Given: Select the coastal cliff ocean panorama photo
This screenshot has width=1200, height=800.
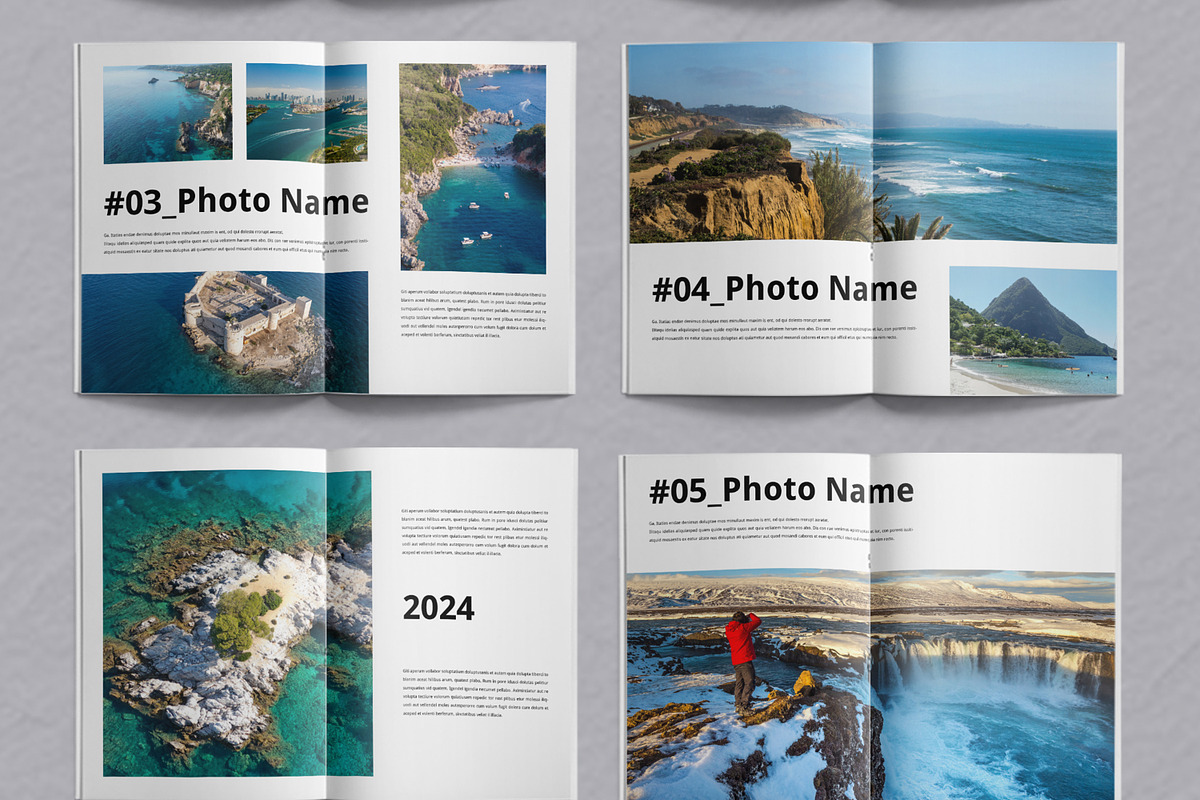Looking at the screenshot, I should (872, 142).
